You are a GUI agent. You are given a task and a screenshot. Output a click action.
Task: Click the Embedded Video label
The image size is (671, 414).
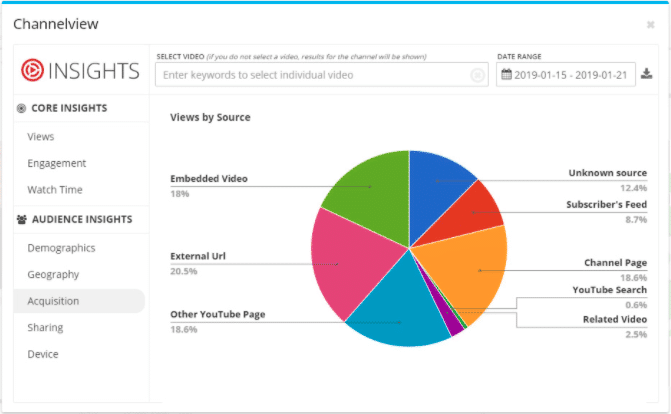[209, 179]
